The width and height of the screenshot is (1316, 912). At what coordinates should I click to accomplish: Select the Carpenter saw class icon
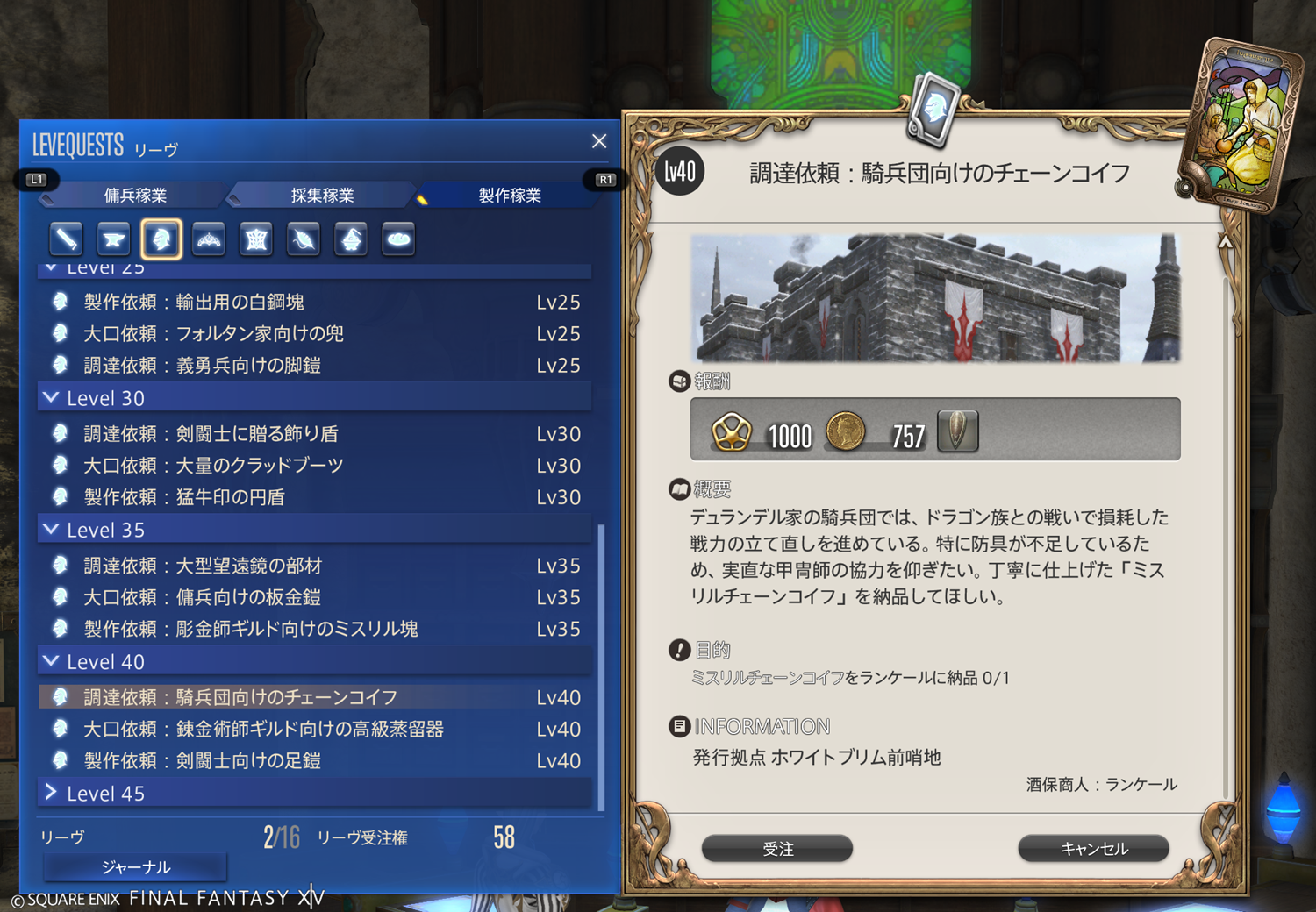[x=67, y=239]
